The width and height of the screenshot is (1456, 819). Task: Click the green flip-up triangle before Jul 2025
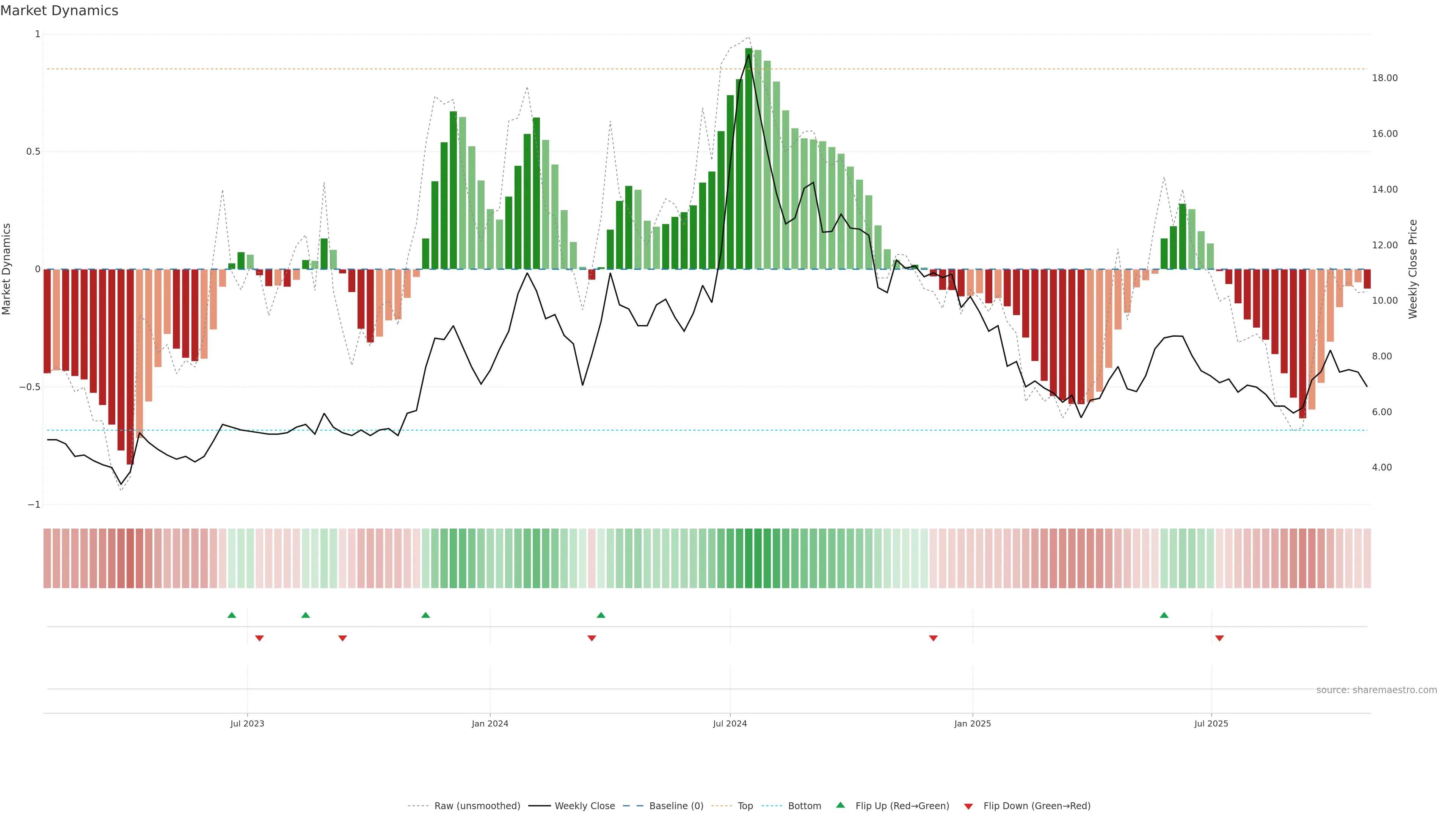[x=1164, y=615]
